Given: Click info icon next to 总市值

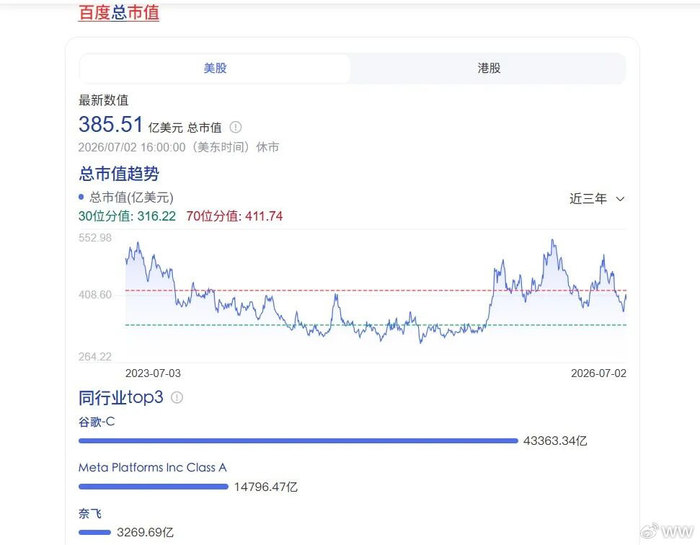Looking at the screenshot, I should click(235, 128).
